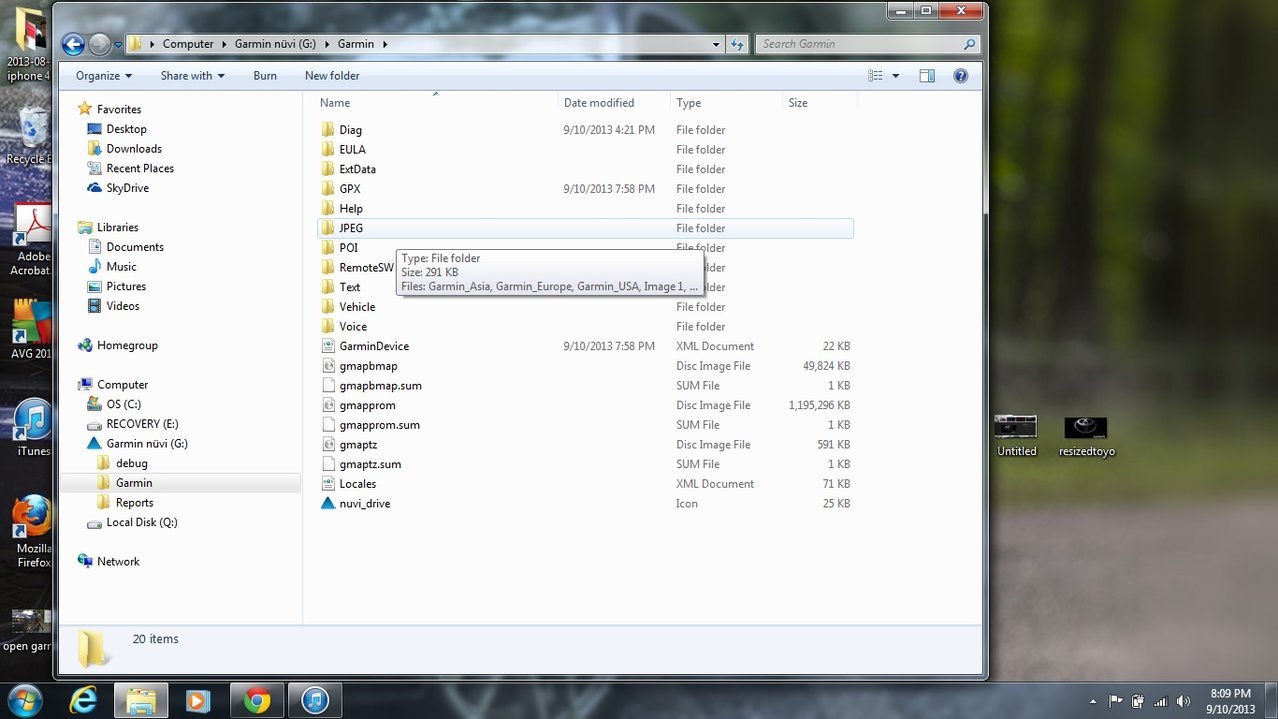Open the Organize menu
The image size is (1278, 719).
pyautogui.click(x=104, y=76)
